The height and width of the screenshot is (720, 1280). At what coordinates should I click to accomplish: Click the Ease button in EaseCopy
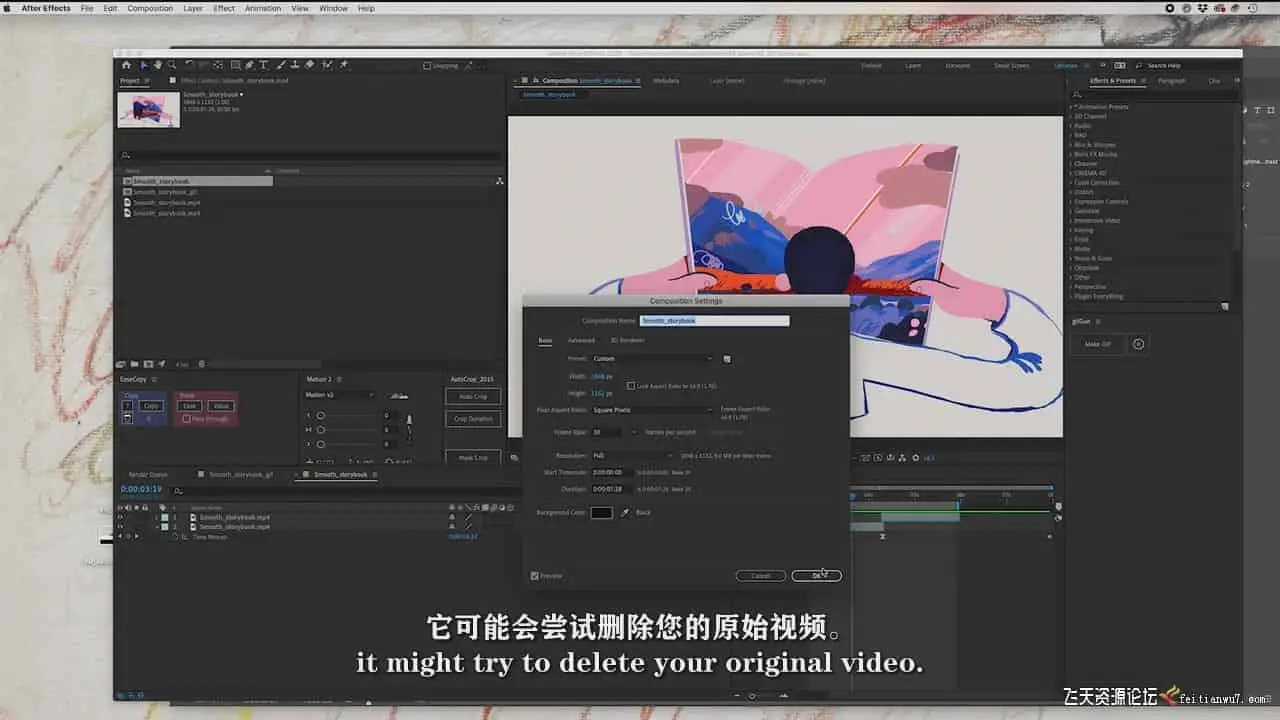[190, 406]
